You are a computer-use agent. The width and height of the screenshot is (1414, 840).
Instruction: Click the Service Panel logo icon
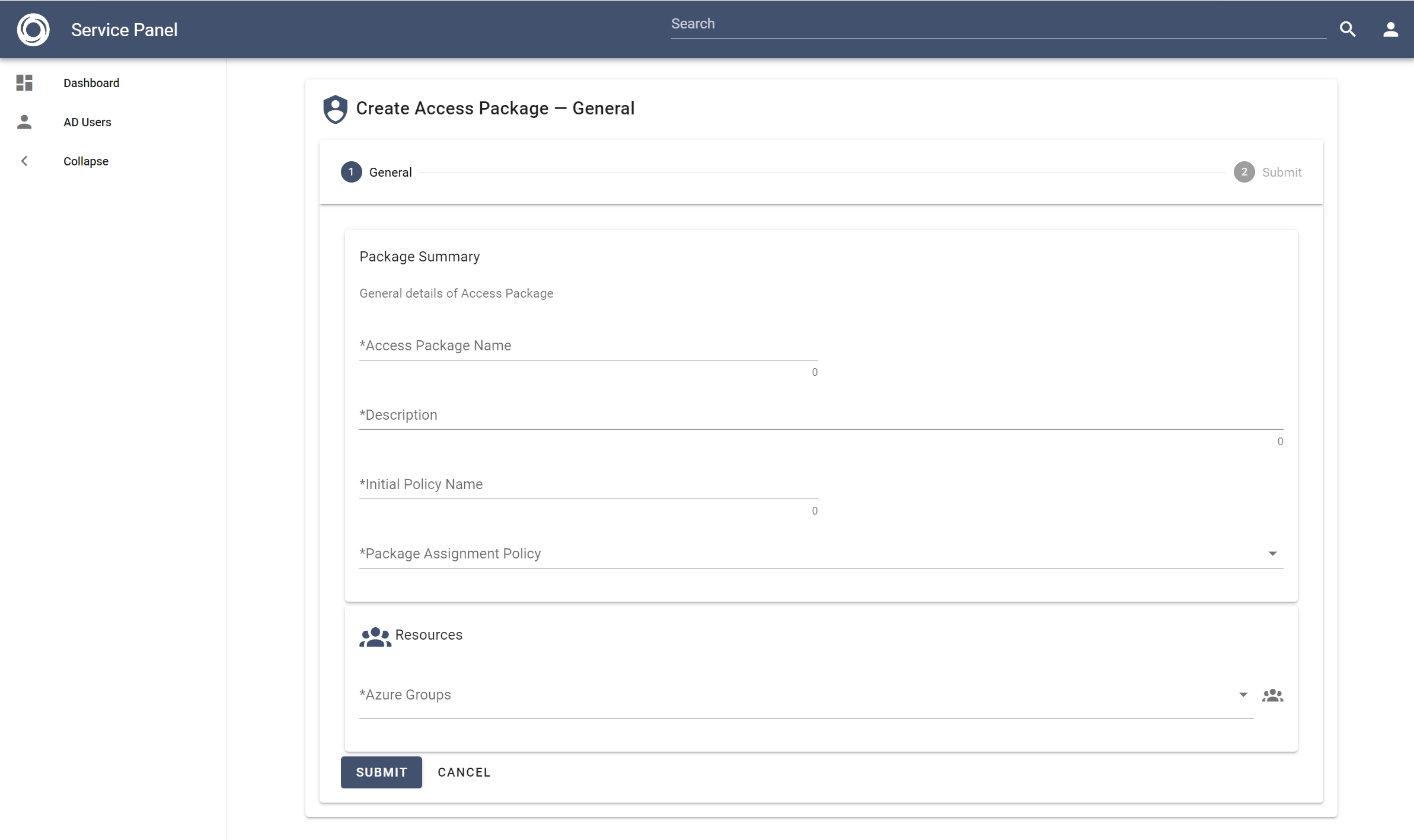point(33,30)
